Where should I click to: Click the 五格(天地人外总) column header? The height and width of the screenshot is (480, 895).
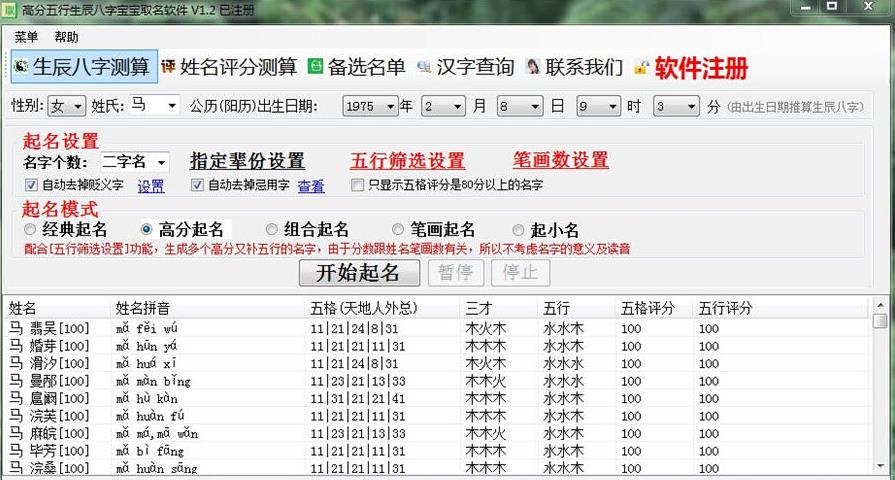coord(382,309)
